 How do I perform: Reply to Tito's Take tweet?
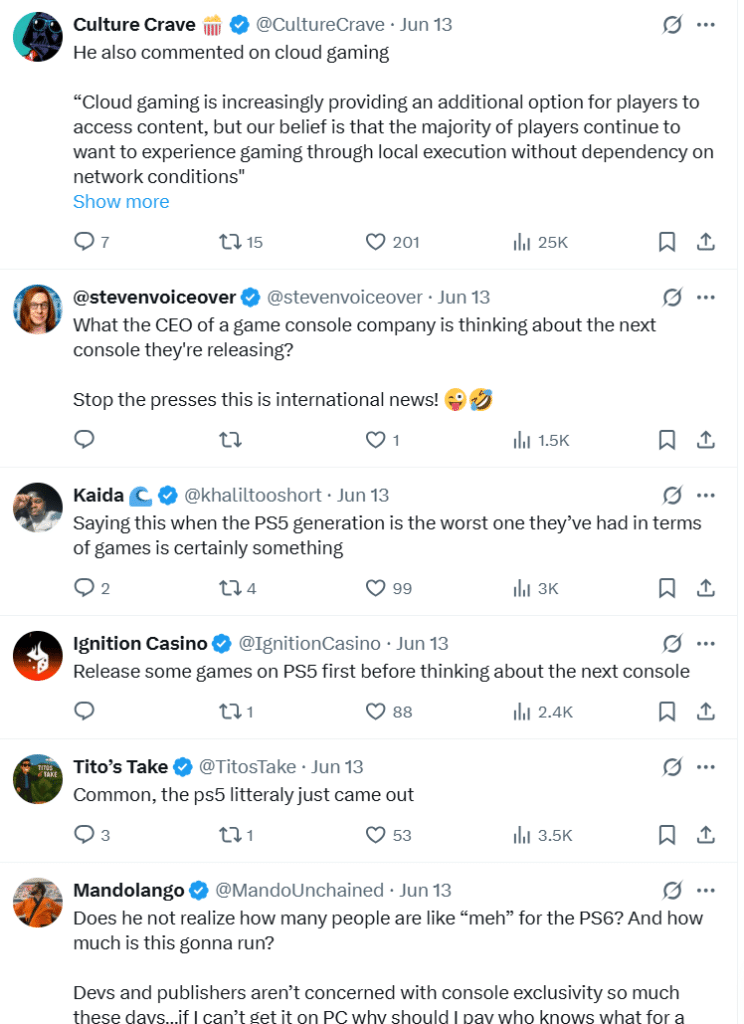pos(91,835)
